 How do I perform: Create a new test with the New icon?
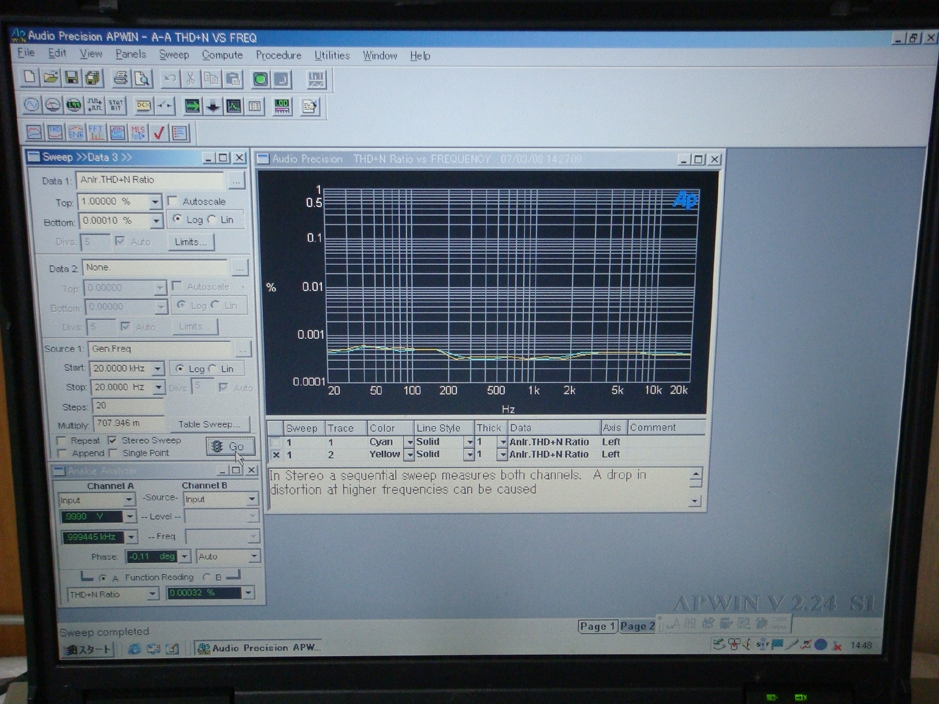pos(29,78)
